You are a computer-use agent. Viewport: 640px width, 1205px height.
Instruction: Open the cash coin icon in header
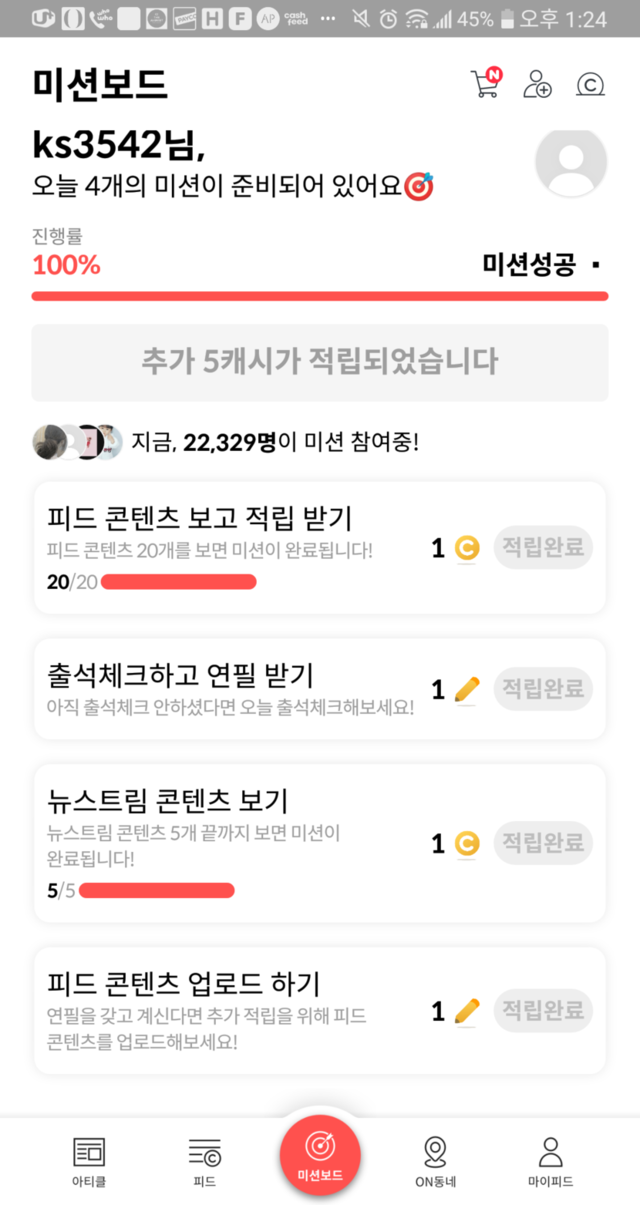591,85
